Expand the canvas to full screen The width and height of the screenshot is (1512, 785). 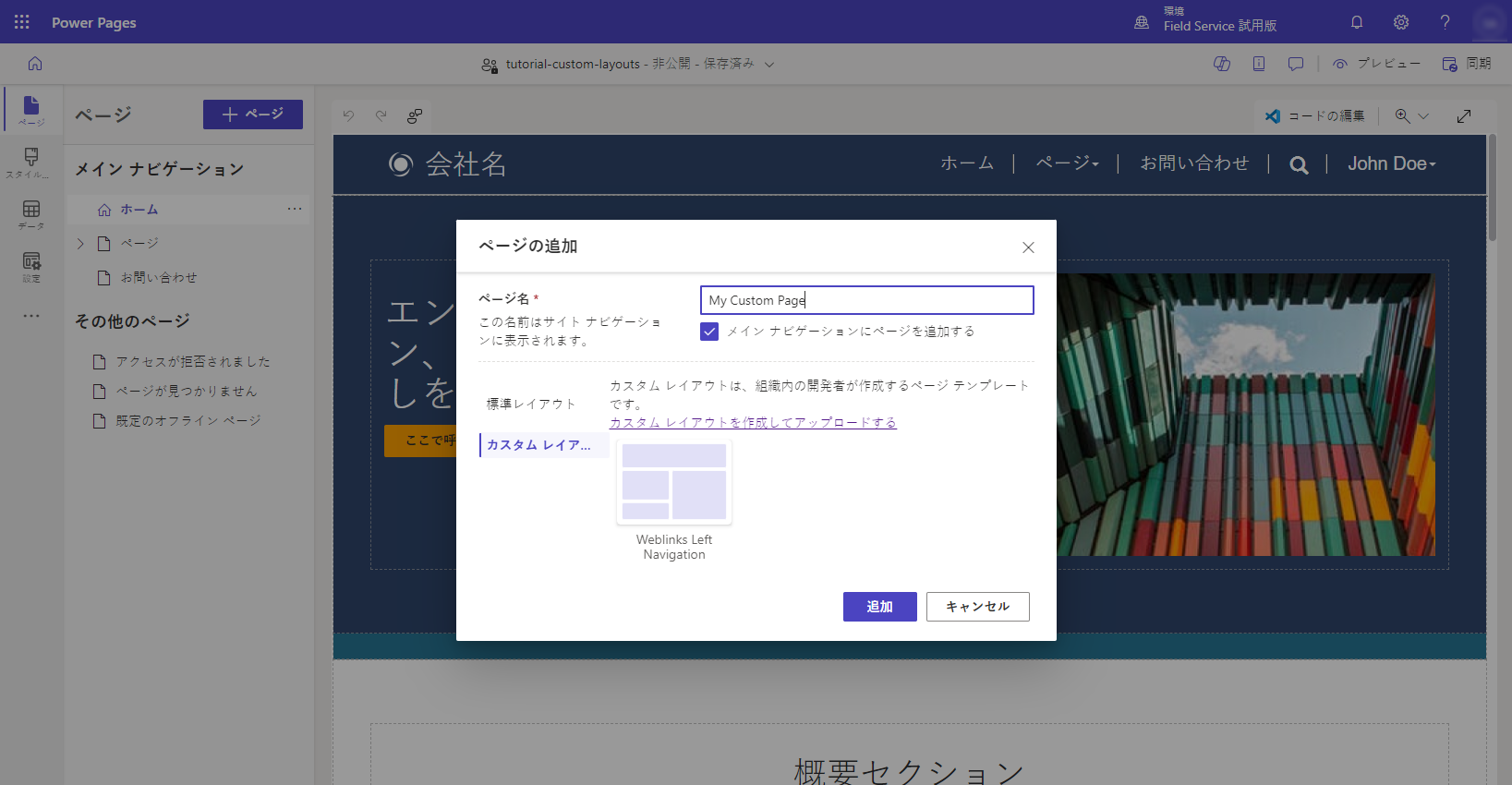pos(1464,115)
